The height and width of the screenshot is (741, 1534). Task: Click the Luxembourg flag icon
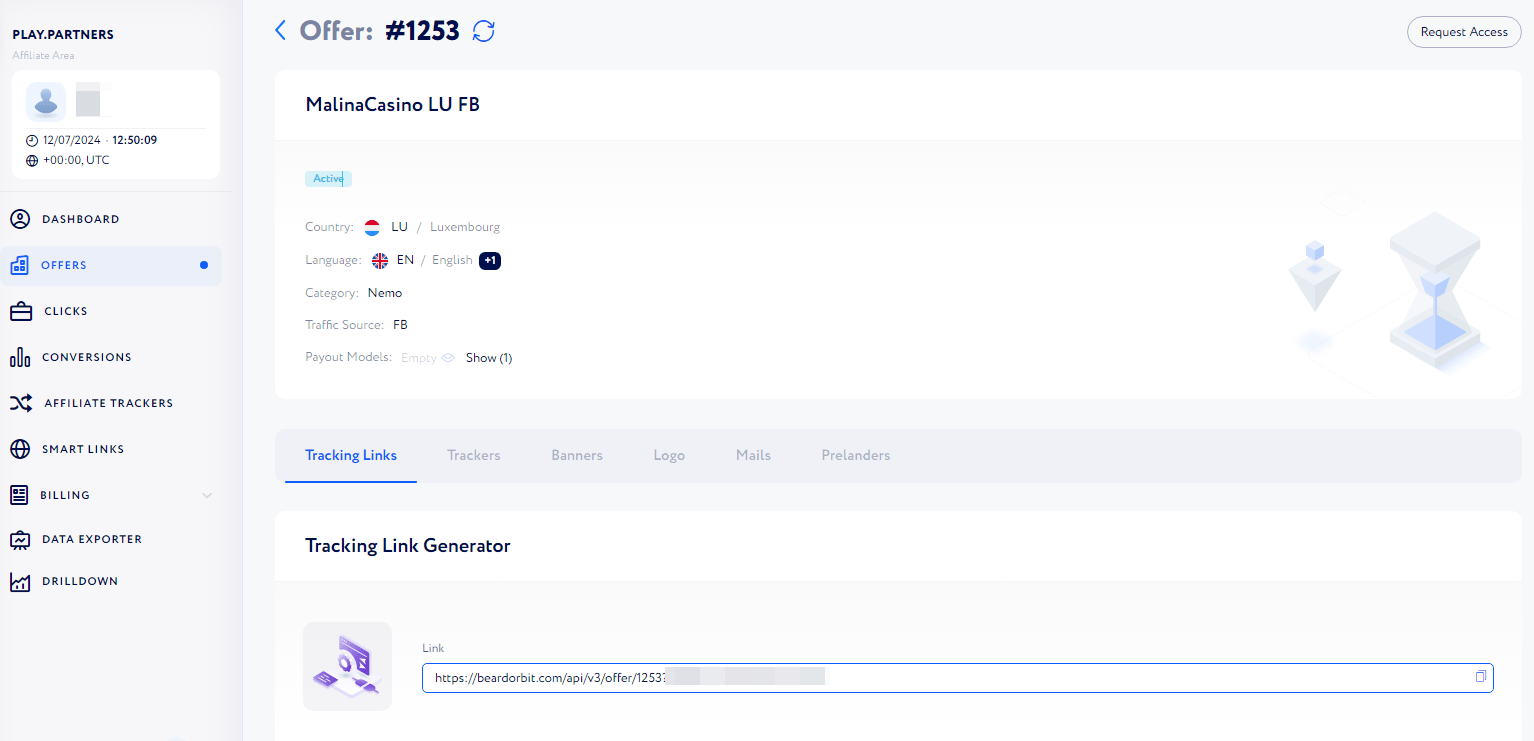coord(372,227)
